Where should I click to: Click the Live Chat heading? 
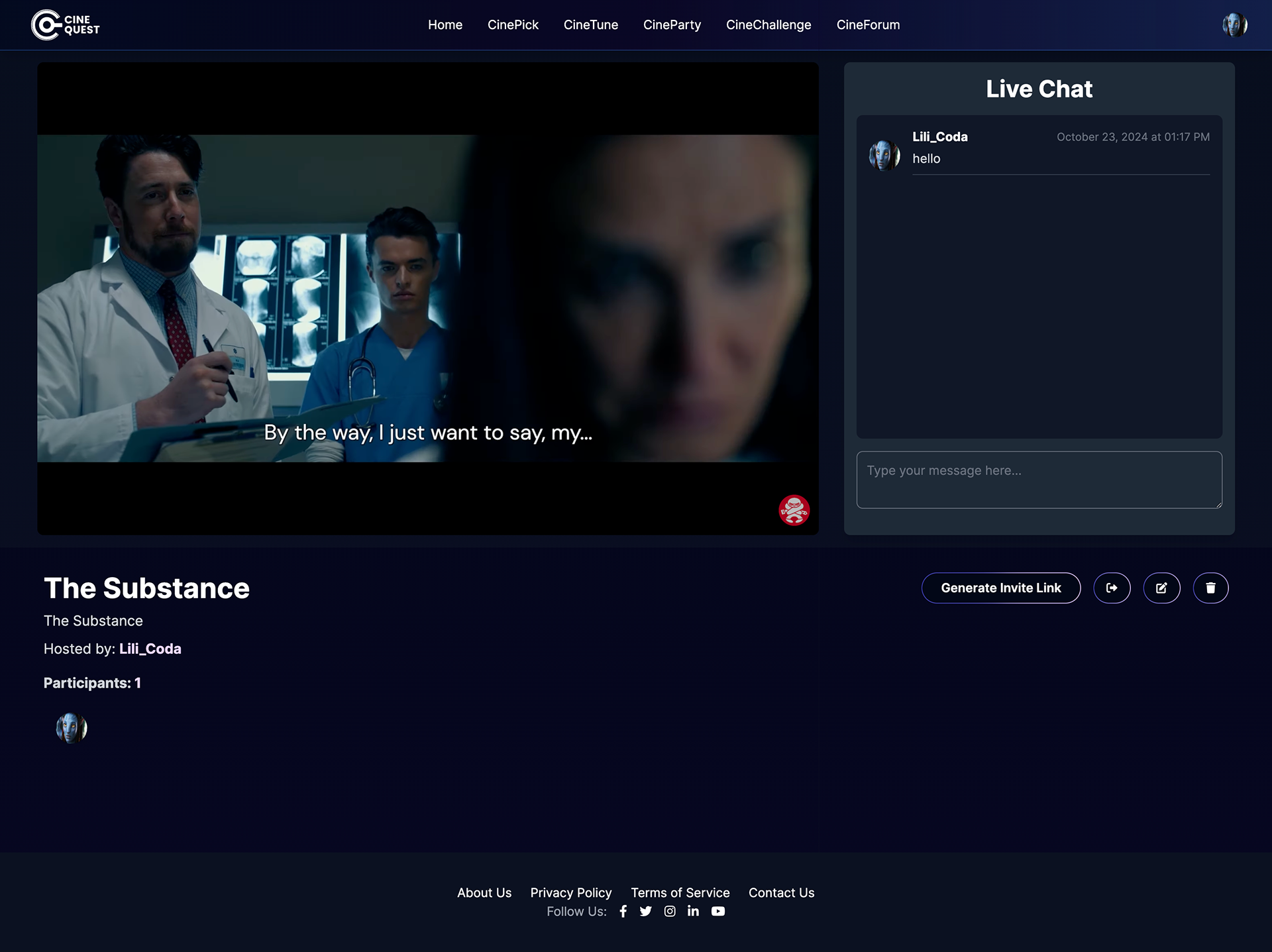pos(1039,89)
